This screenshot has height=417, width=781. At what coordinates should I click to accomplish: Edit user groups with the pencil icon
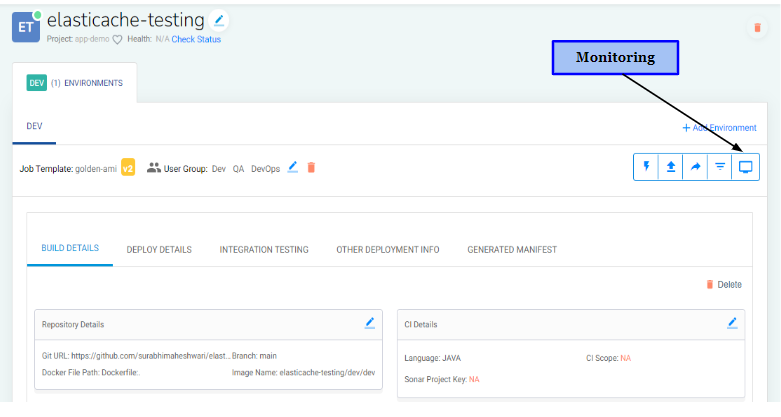[293, 167]
